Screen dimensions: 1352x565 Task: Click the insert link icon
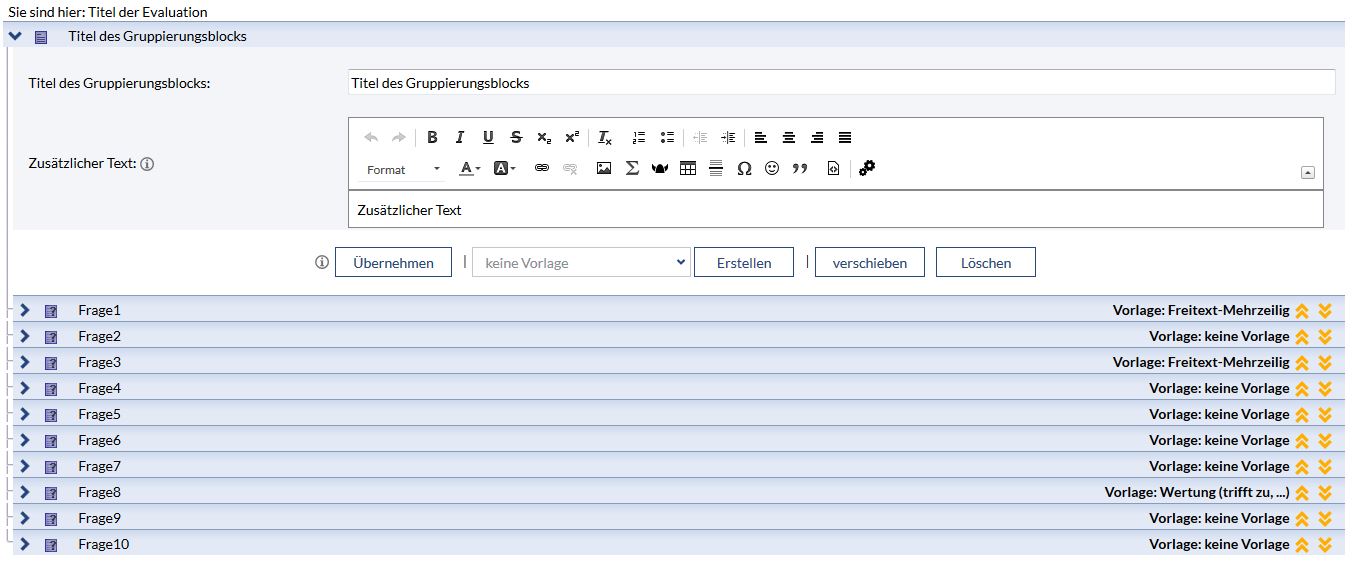[541, 169]
